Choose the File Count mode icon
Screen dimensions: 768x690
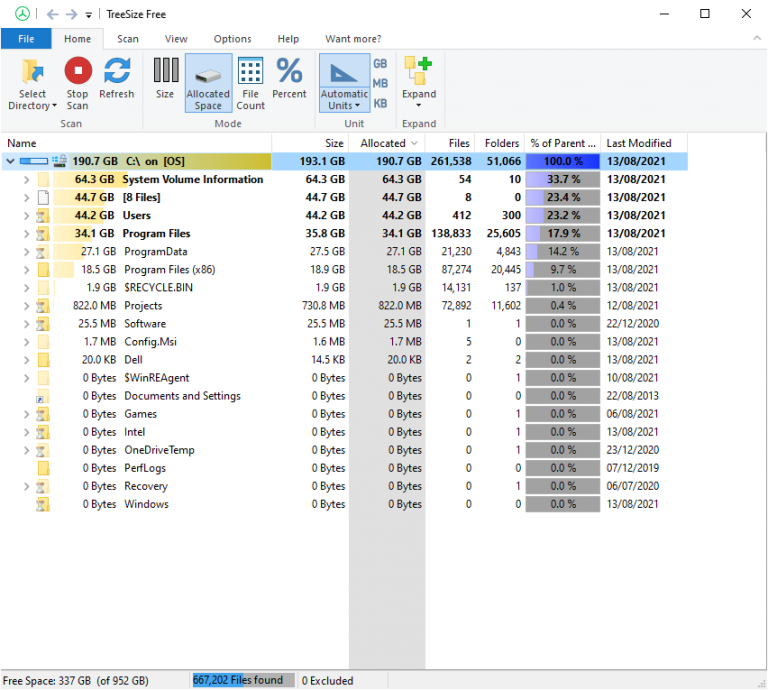click(251, 71)
